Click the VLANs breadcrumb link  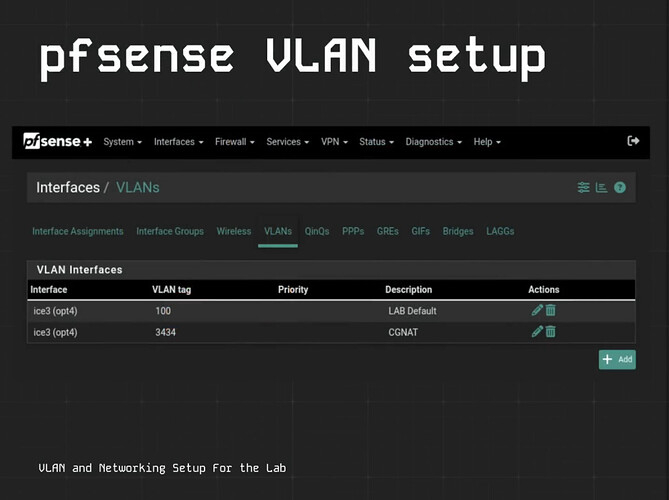point(138,187)
